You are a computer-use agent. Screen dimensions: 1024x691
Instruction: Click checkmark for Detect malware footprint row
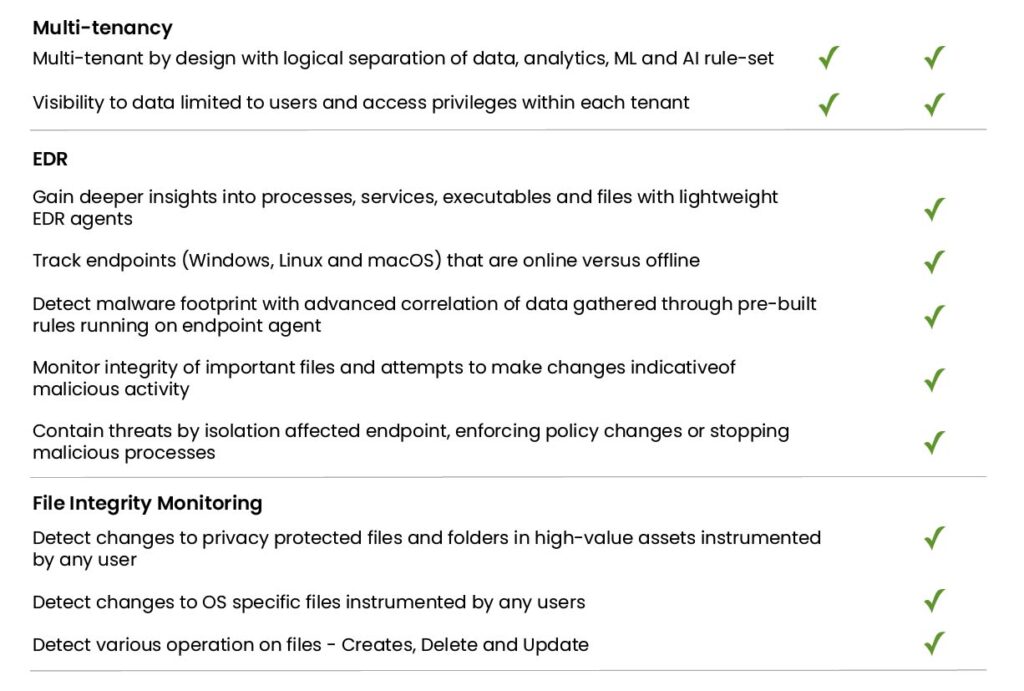(x=935, y=316)
